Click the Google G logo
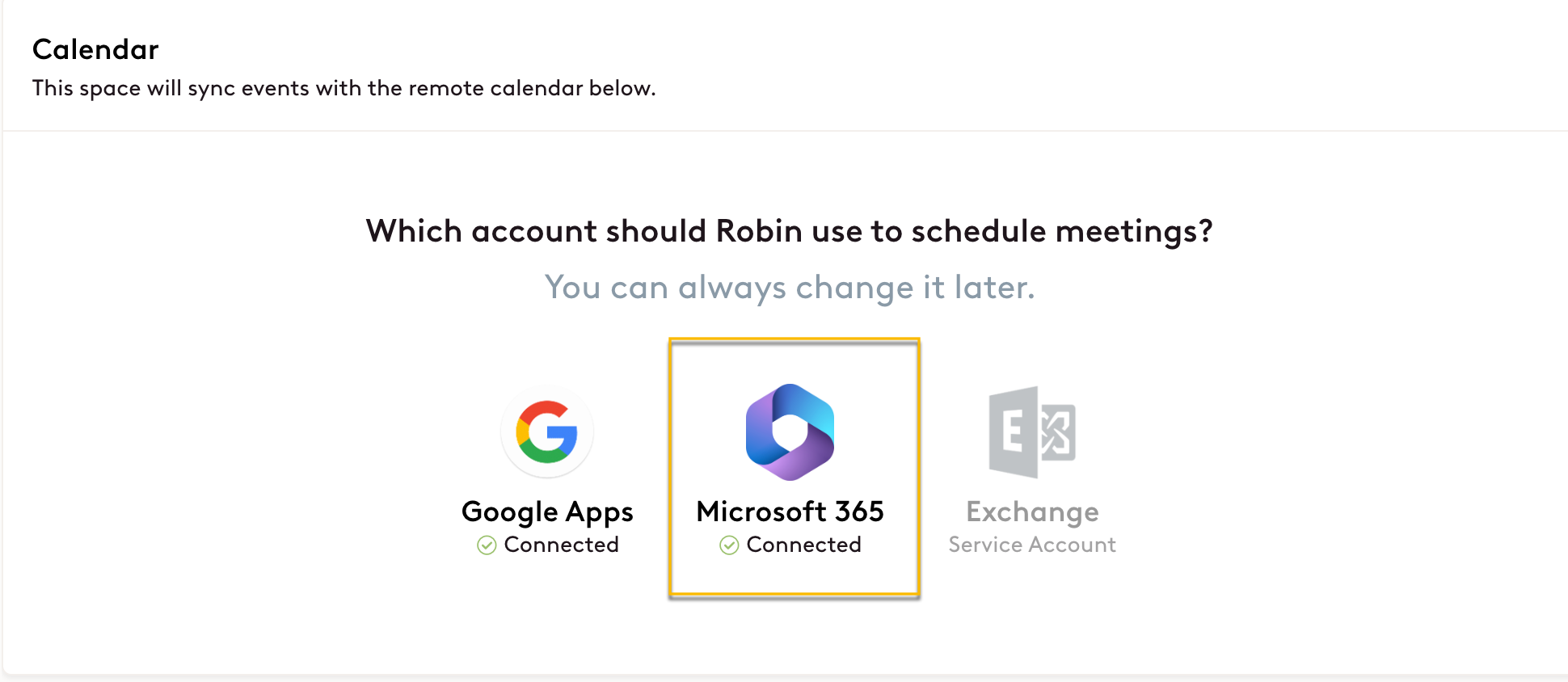The height and width of the screenshot is (682, 1568). pos(547,432)
